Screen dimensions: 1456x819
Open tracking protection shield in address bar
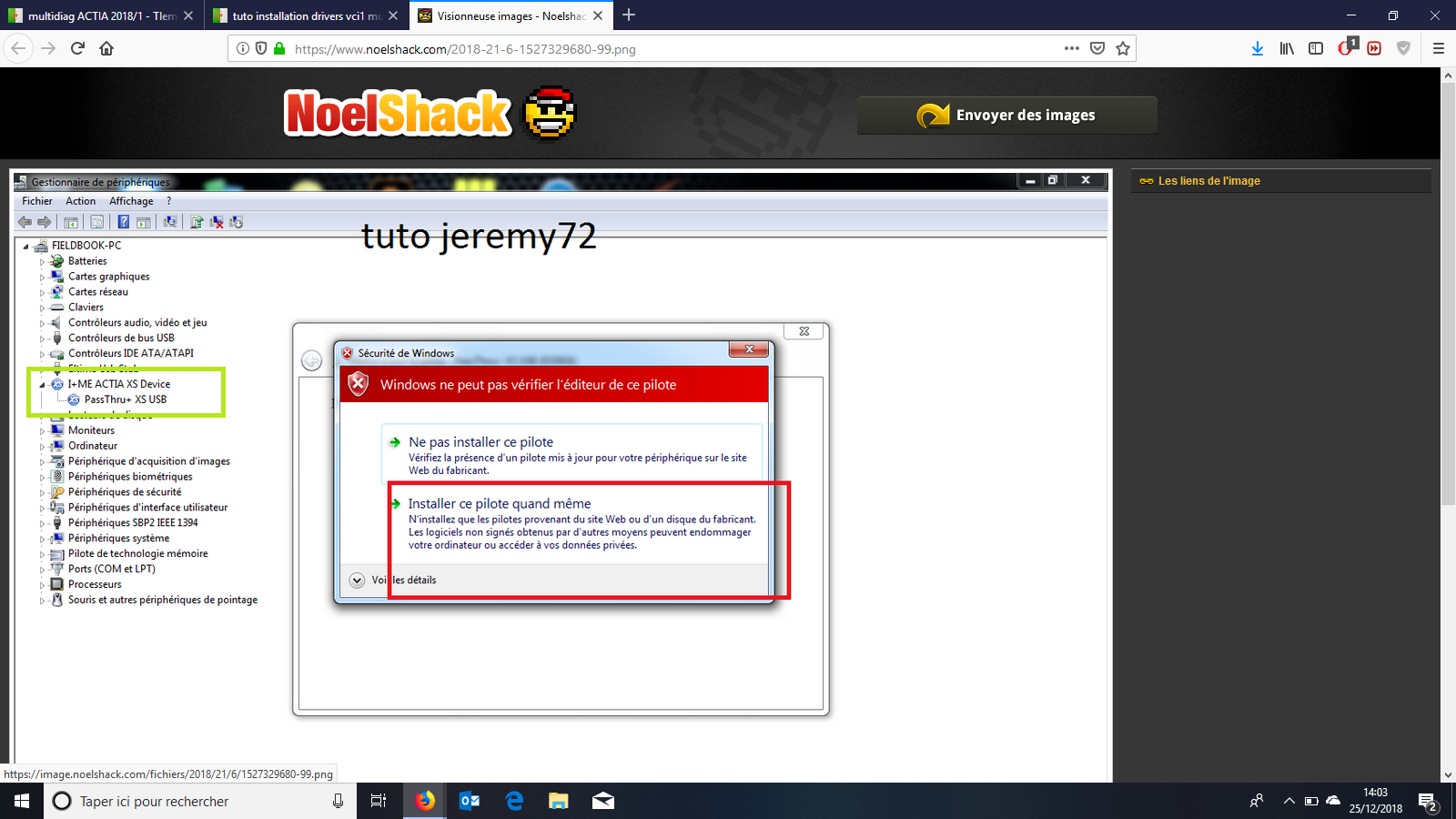point(261,48)
